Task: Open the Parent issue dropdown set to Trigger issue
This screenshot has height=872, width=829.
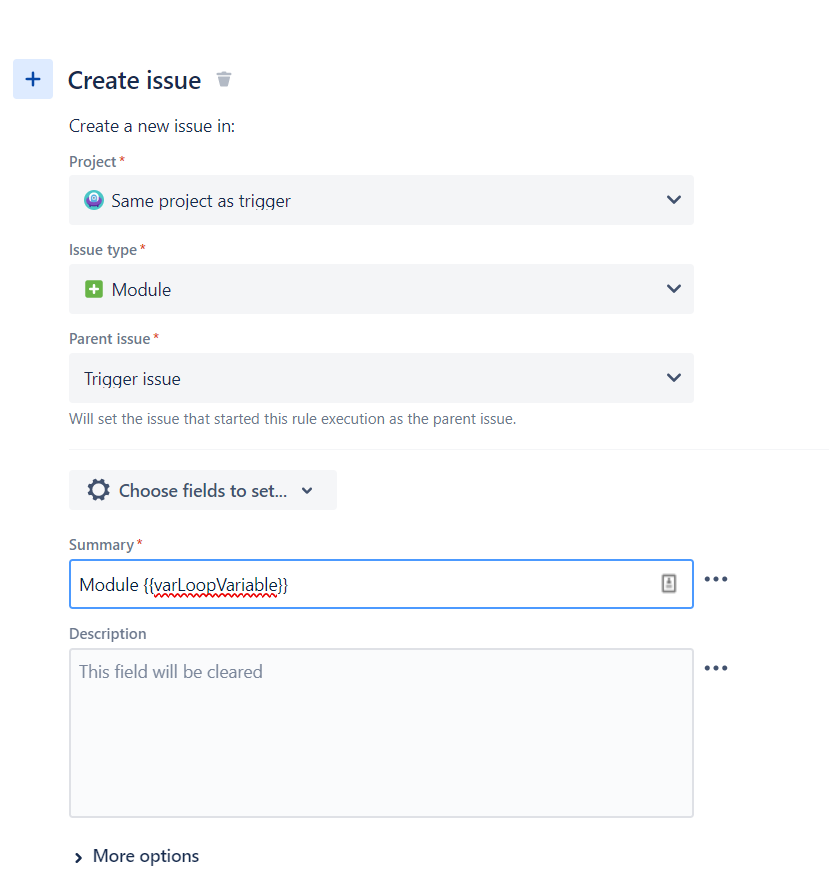Action: pos(381,378)
